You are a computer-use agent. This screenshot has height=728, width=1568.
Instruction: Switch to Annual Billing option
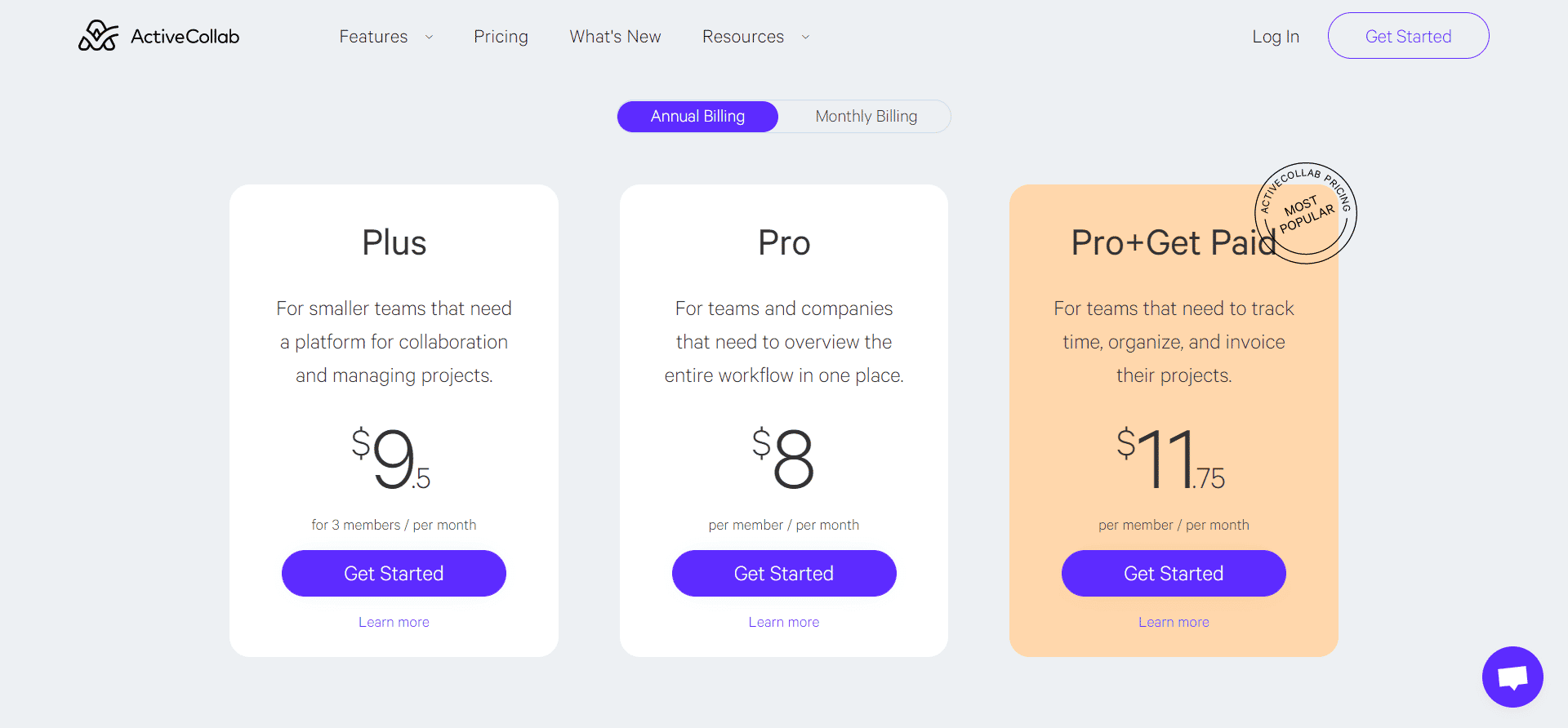point(697,117)
